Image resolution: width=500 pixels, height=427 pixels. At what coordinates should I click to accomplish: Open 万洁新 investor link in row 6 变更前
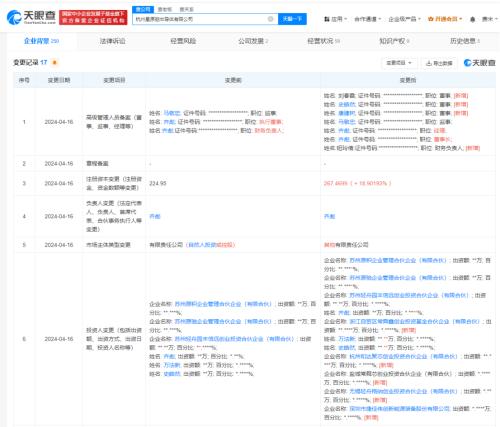click(x=172, y=365)
